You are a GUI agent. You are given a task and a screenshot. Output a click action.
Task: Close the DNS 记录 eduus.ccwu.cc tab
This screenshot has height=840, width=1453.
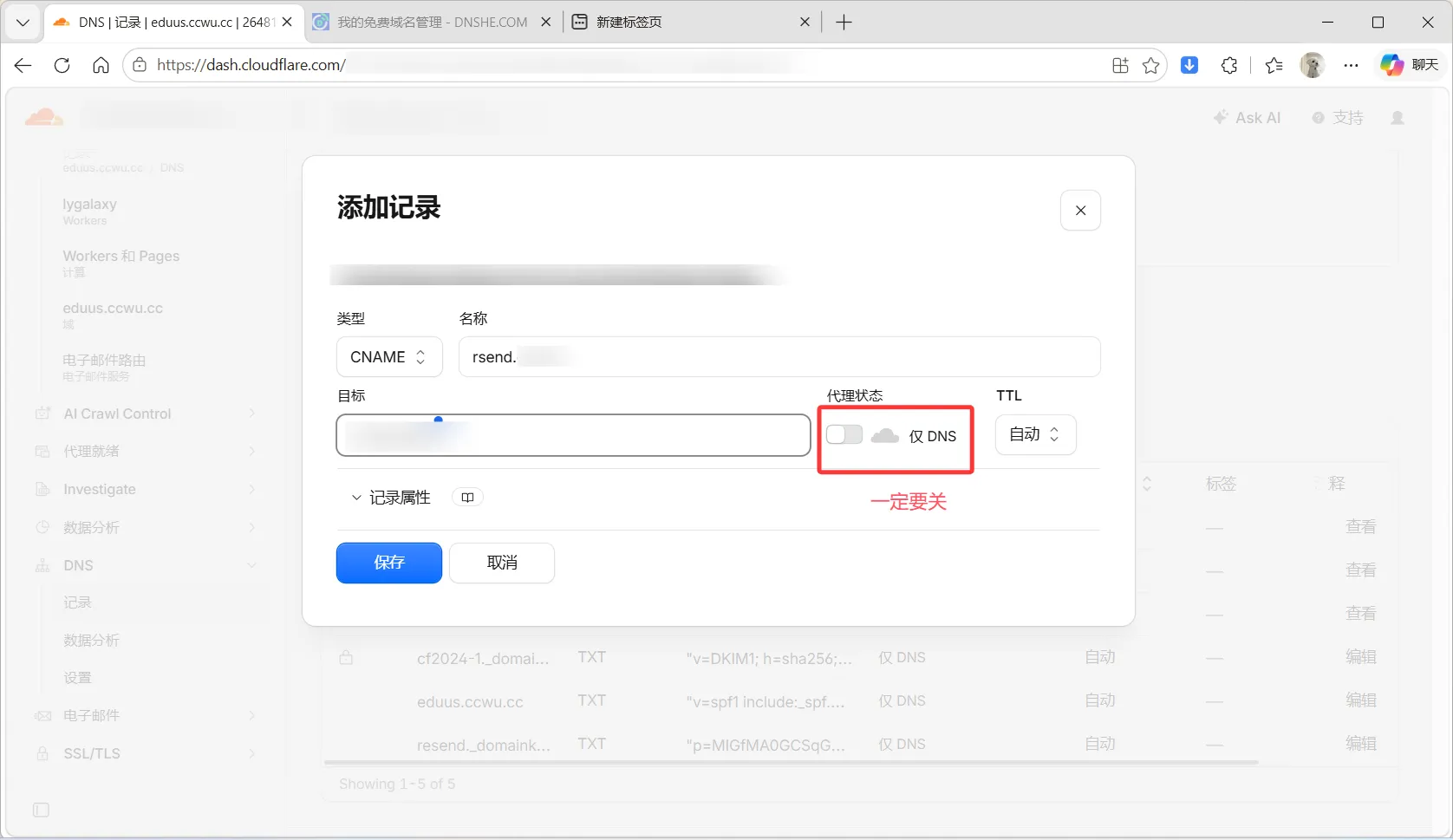point(287,23)
